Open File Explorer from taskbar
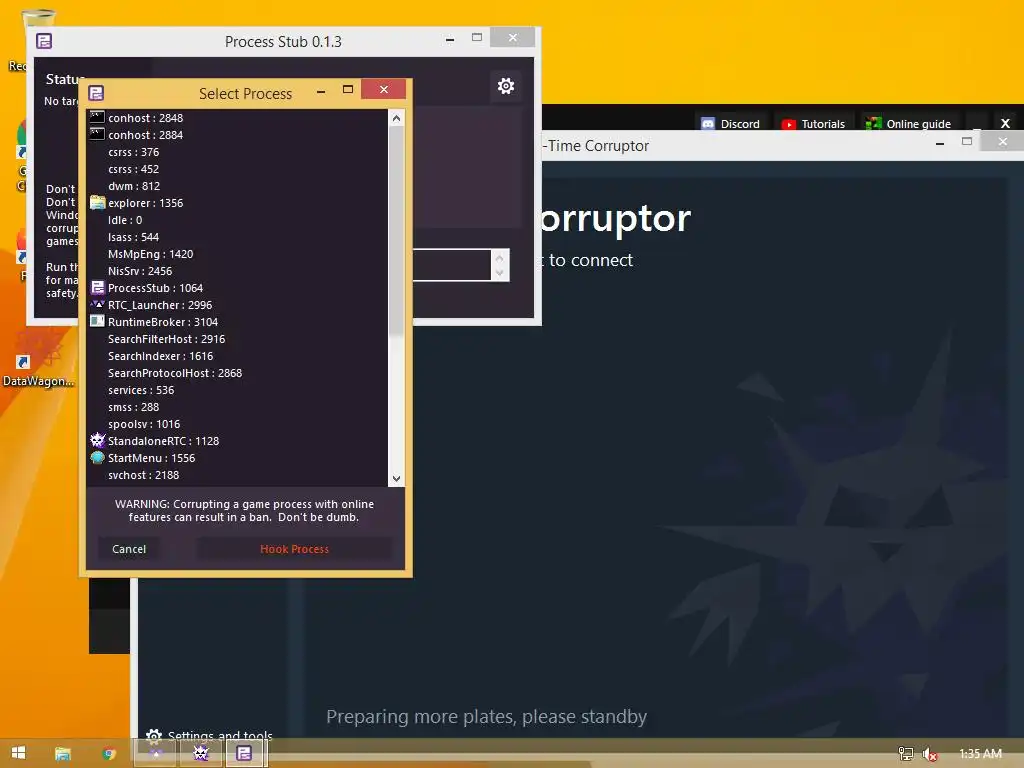1024x768 pixels. [63, 754]
